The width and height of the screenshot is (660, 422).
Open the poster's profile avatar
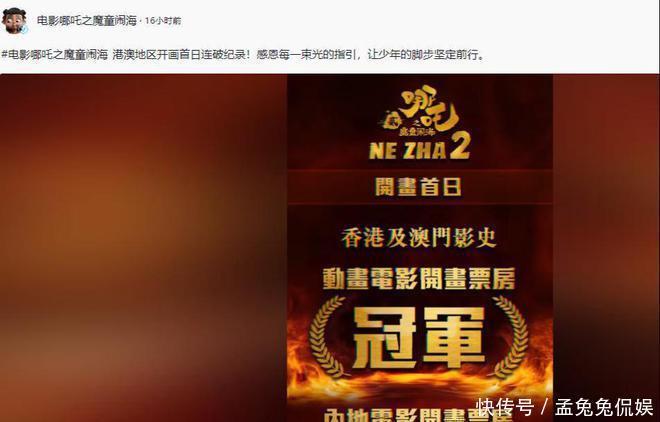(x=14, y=20)
